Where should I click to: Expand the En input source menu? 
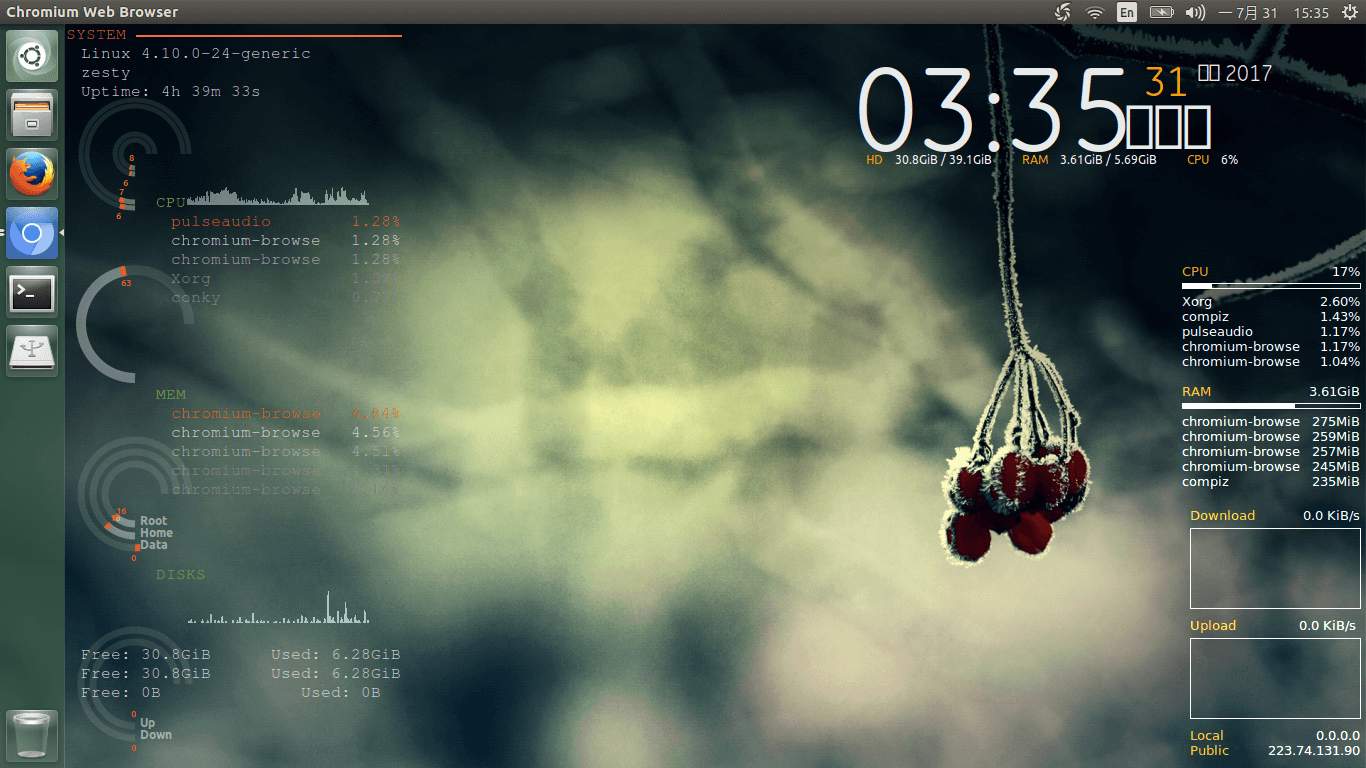(1127, 13)
